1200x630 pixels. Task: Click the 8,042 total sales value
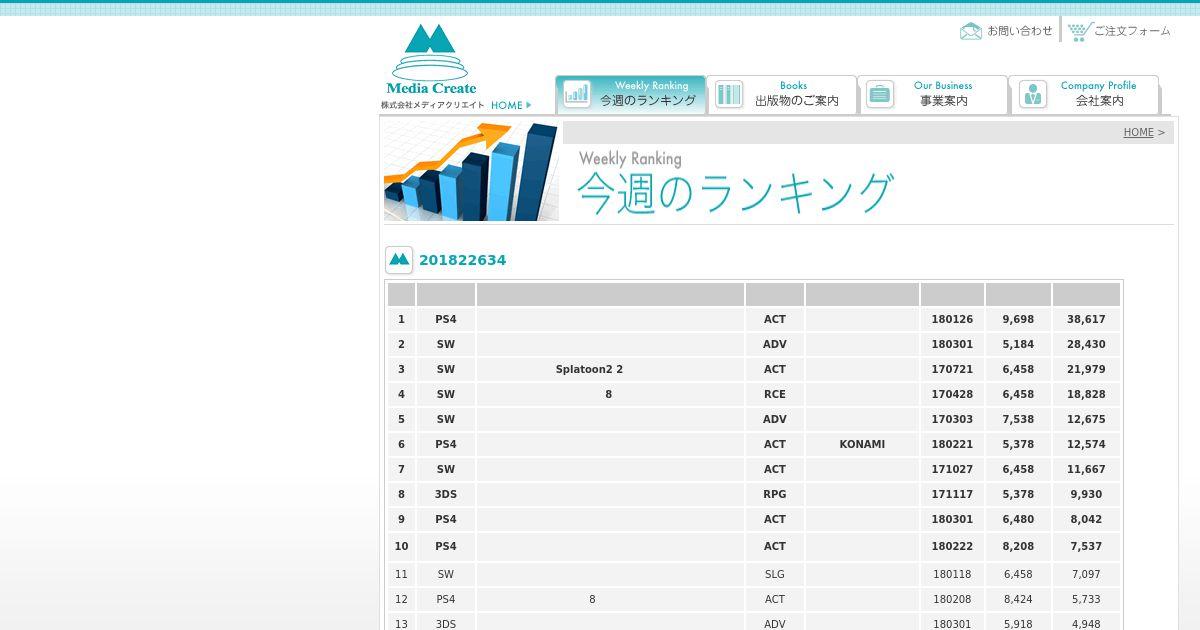[1086, 519]
